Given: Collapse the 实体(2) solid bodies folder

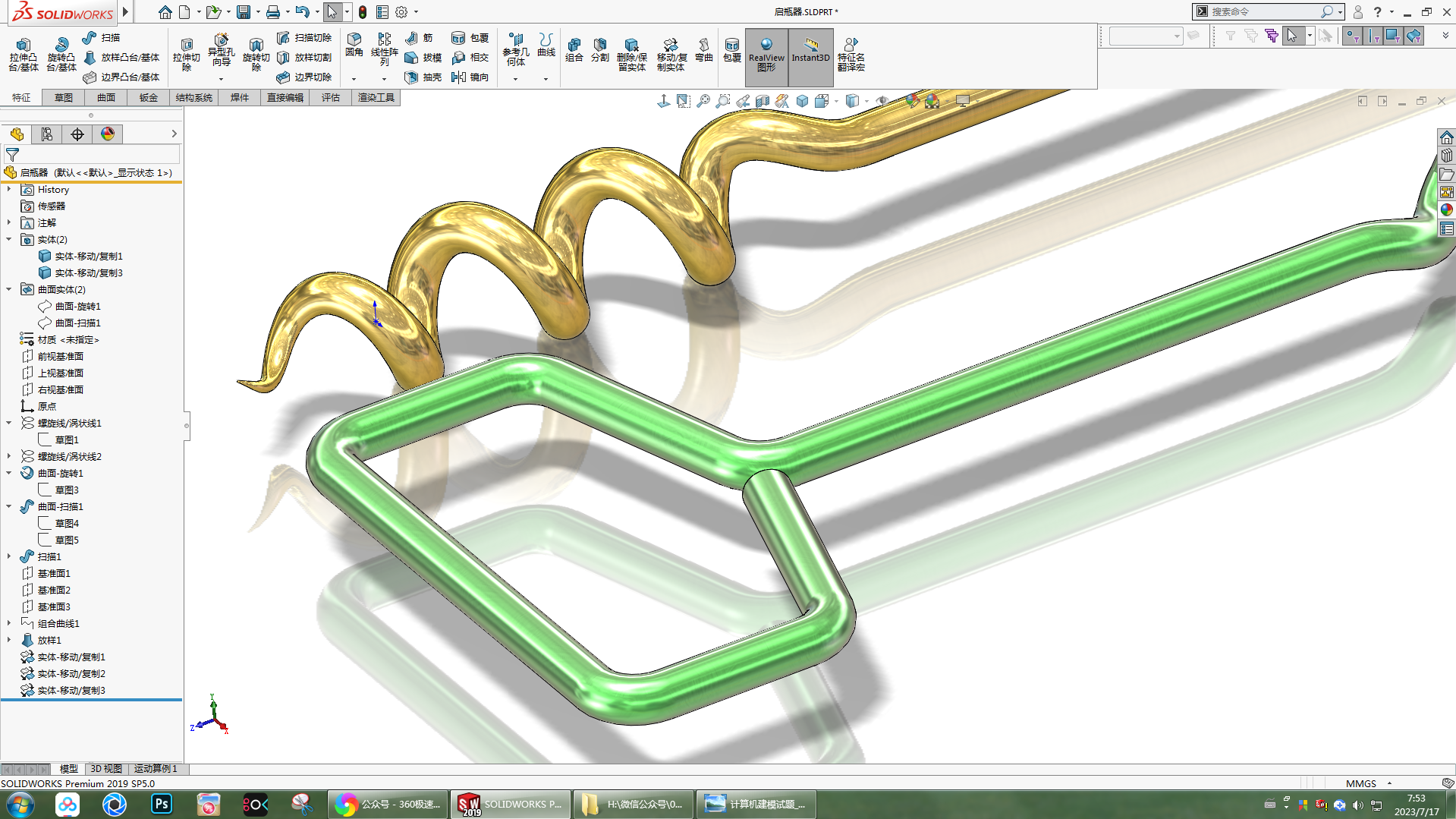Looking at the screenshot, I should [x=9, y=240].
